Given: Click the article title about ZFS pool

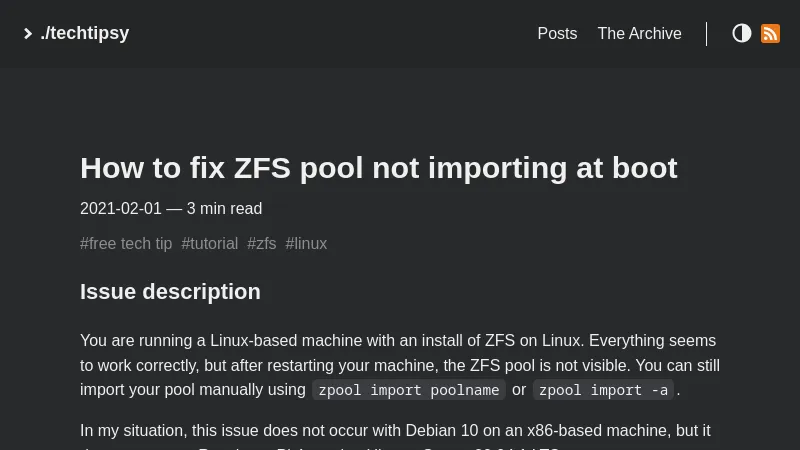Looking at the screenshot, I should (x=378, y=167).
